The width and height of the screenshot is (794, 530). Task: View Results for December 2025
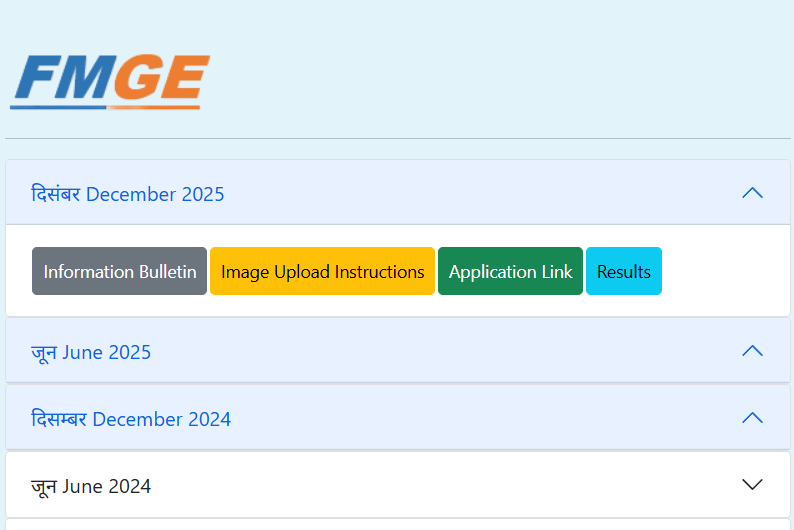623,272
